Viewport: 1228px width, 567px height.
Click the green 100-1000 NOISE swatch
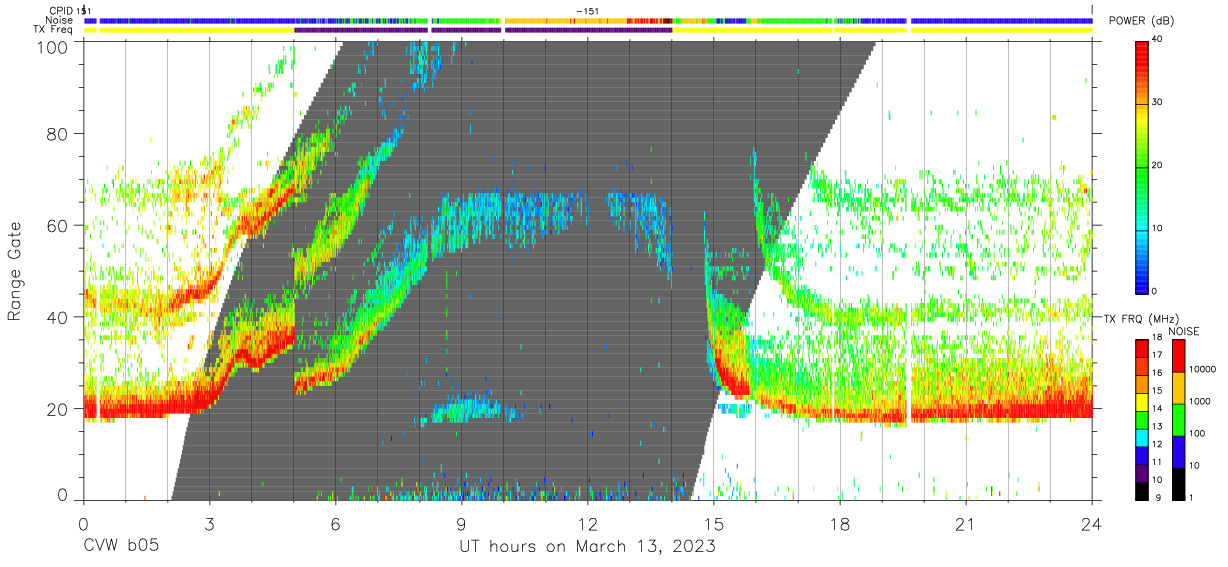tap(1179, 419)
